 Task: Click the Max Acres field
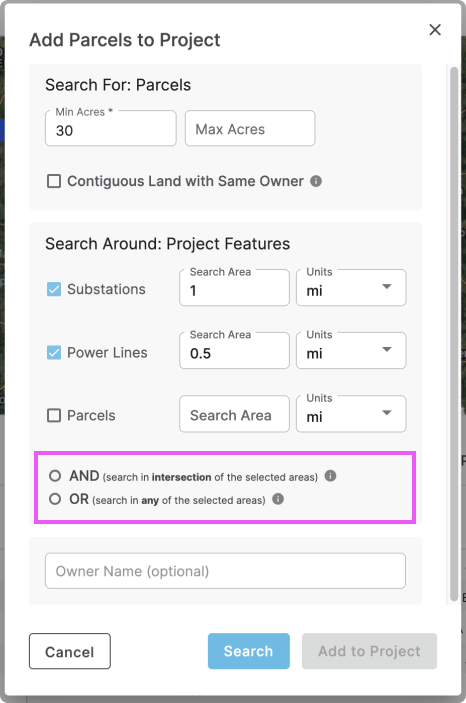pos(250,128)
